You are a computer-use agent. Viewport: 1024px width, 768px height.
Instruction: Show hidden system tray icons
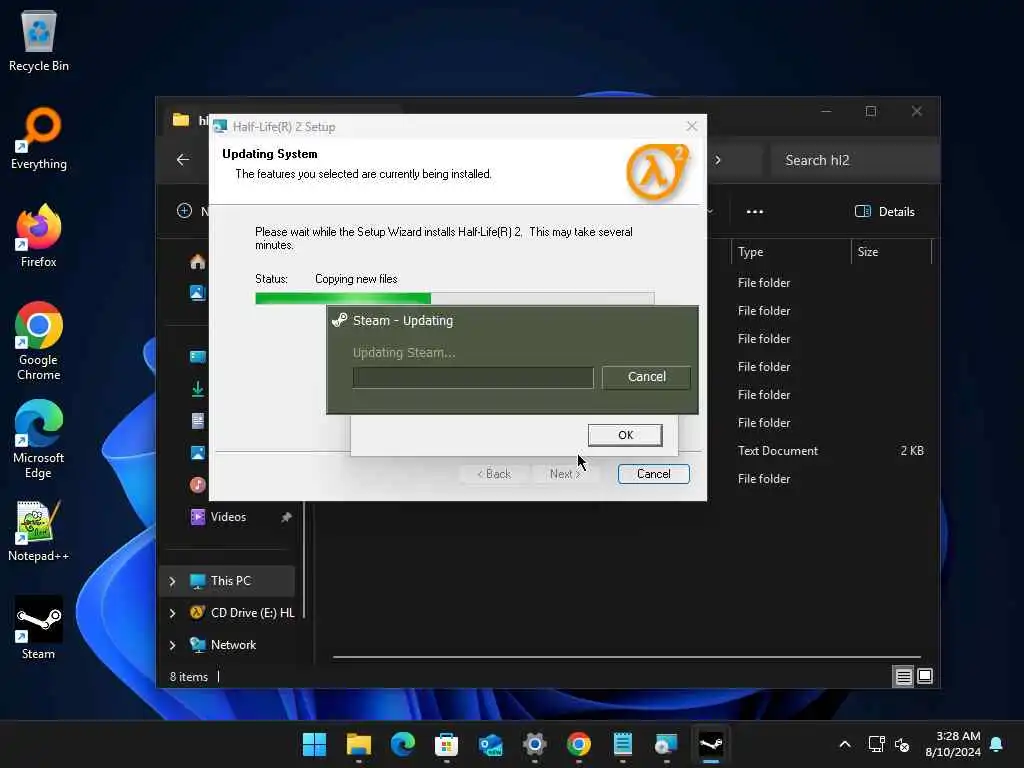pos(844,744)
